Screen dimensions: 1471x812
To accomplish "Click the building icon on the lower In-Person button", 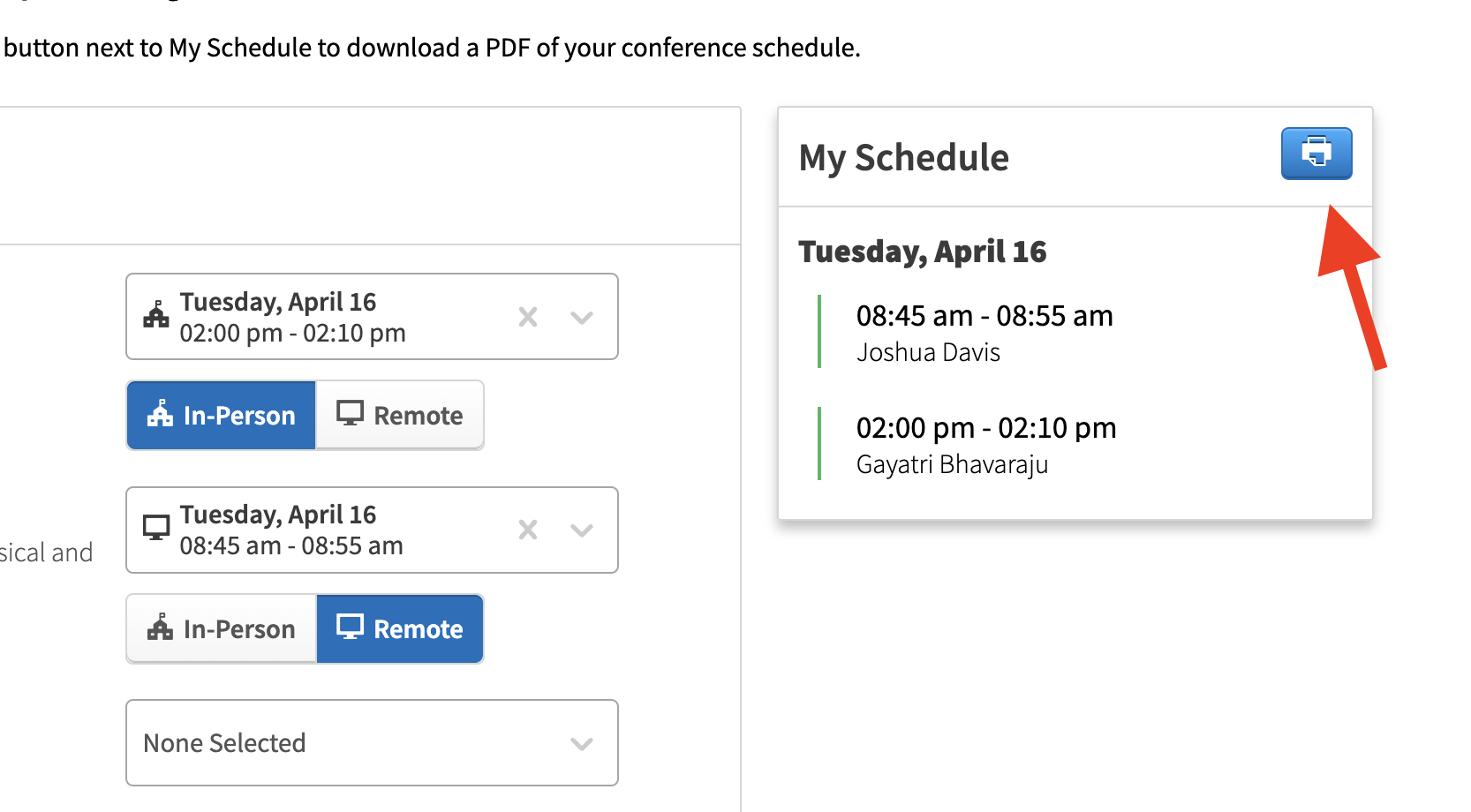I will (160, 627).
